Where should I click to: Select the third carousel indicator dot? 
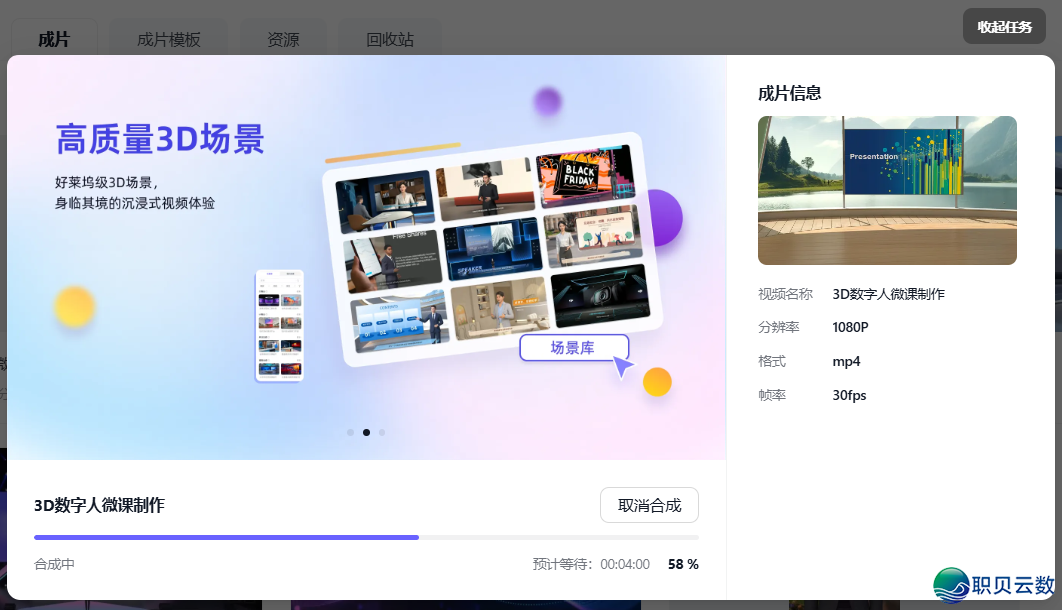(x=382, y=432)
